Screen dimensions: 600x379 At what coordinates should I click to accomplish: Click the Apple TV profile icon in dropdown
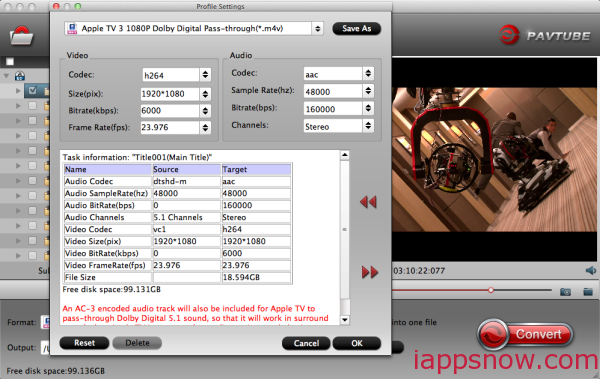tap(72, 28)
